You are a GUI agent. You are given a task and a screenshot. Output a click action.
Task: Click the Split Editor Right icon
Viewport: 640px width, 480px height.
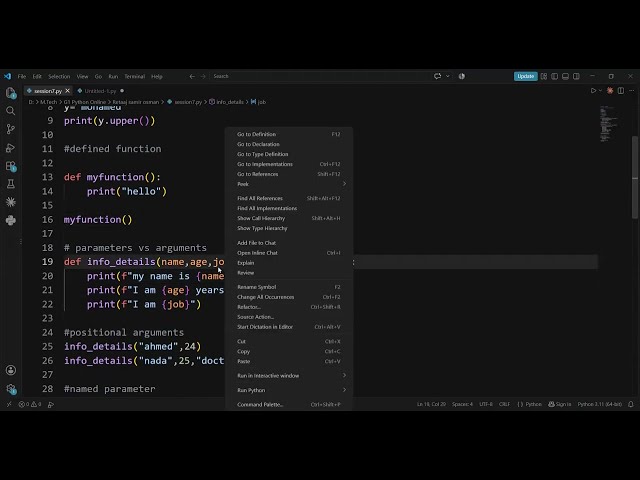click(x=620, y=91)
